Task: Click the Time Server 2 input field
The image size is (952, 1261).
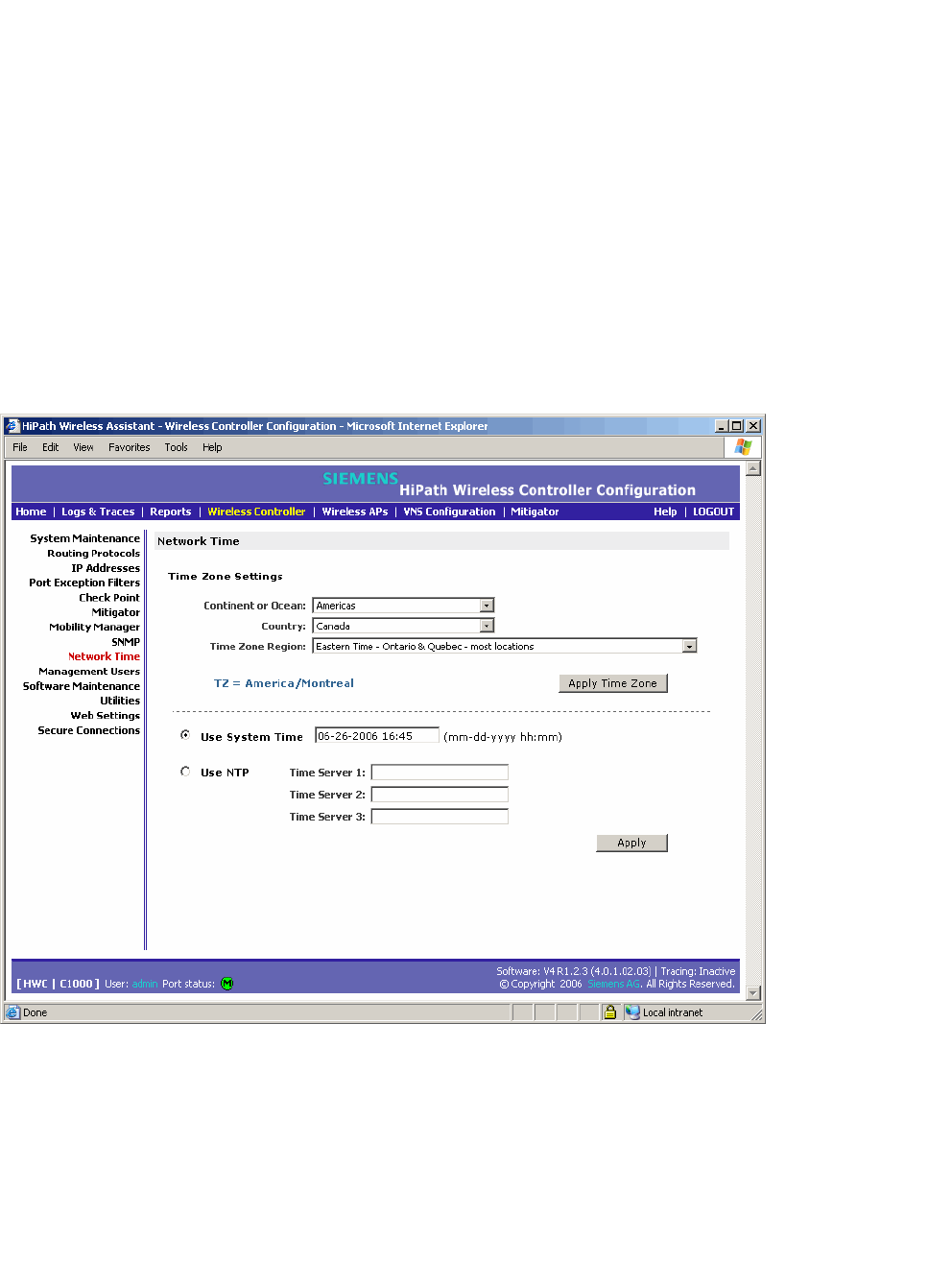Action: (440, 795)
